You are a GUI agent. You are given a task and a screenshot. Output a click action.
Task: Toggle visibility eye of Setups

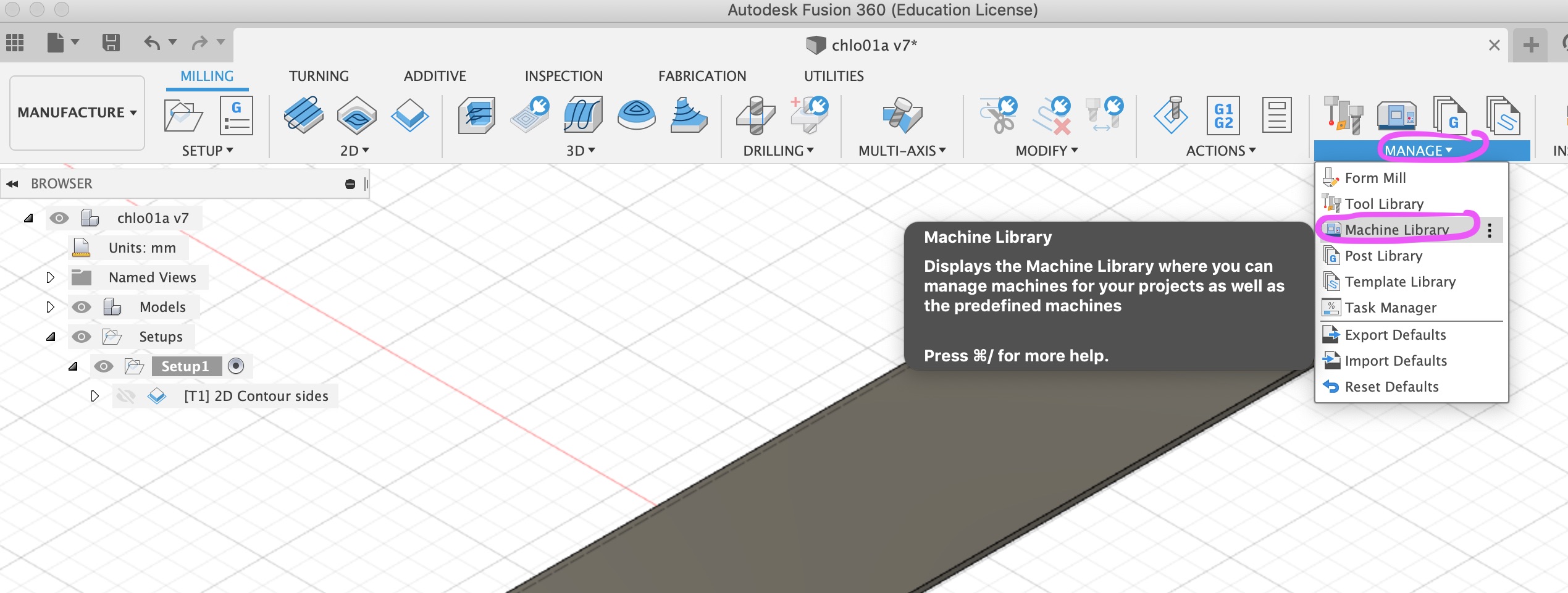click(82, 337)
